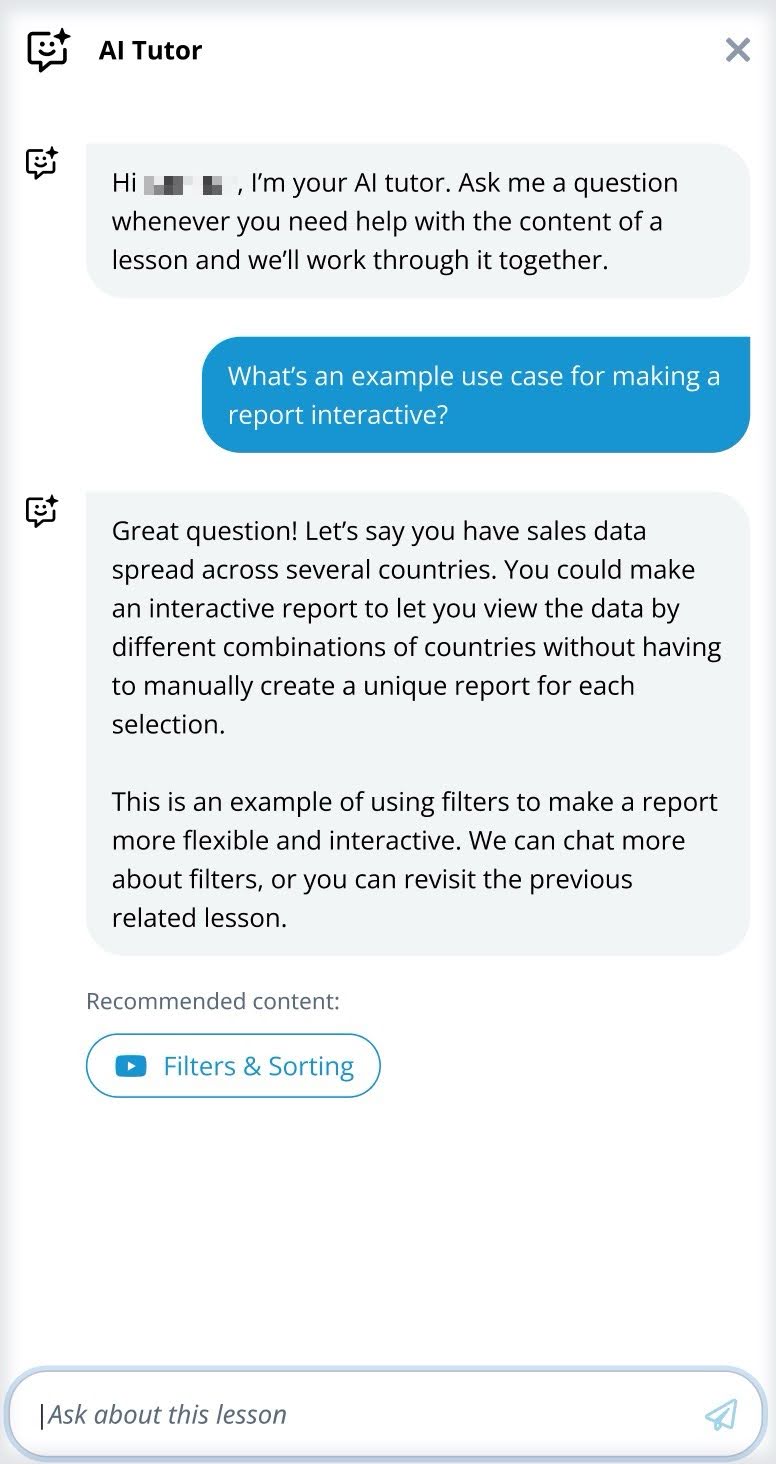Close the AI Tutor panel

[738, 49]
